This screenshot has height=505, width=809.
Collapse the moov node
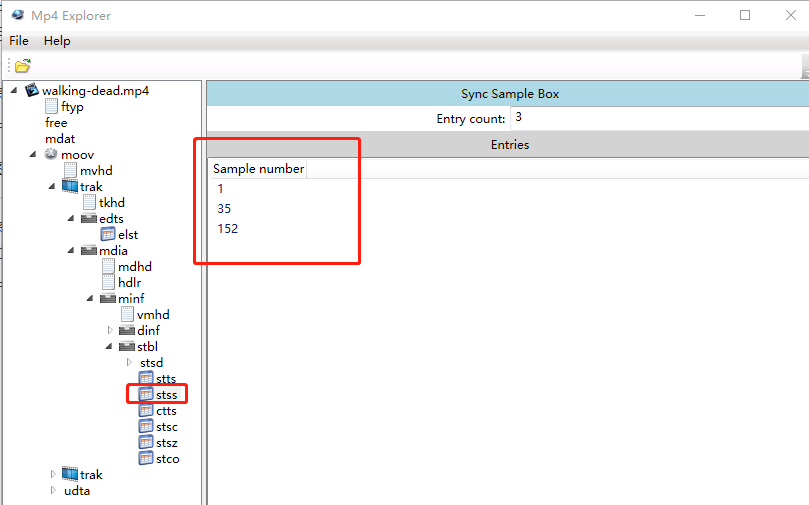coord(33,154)
